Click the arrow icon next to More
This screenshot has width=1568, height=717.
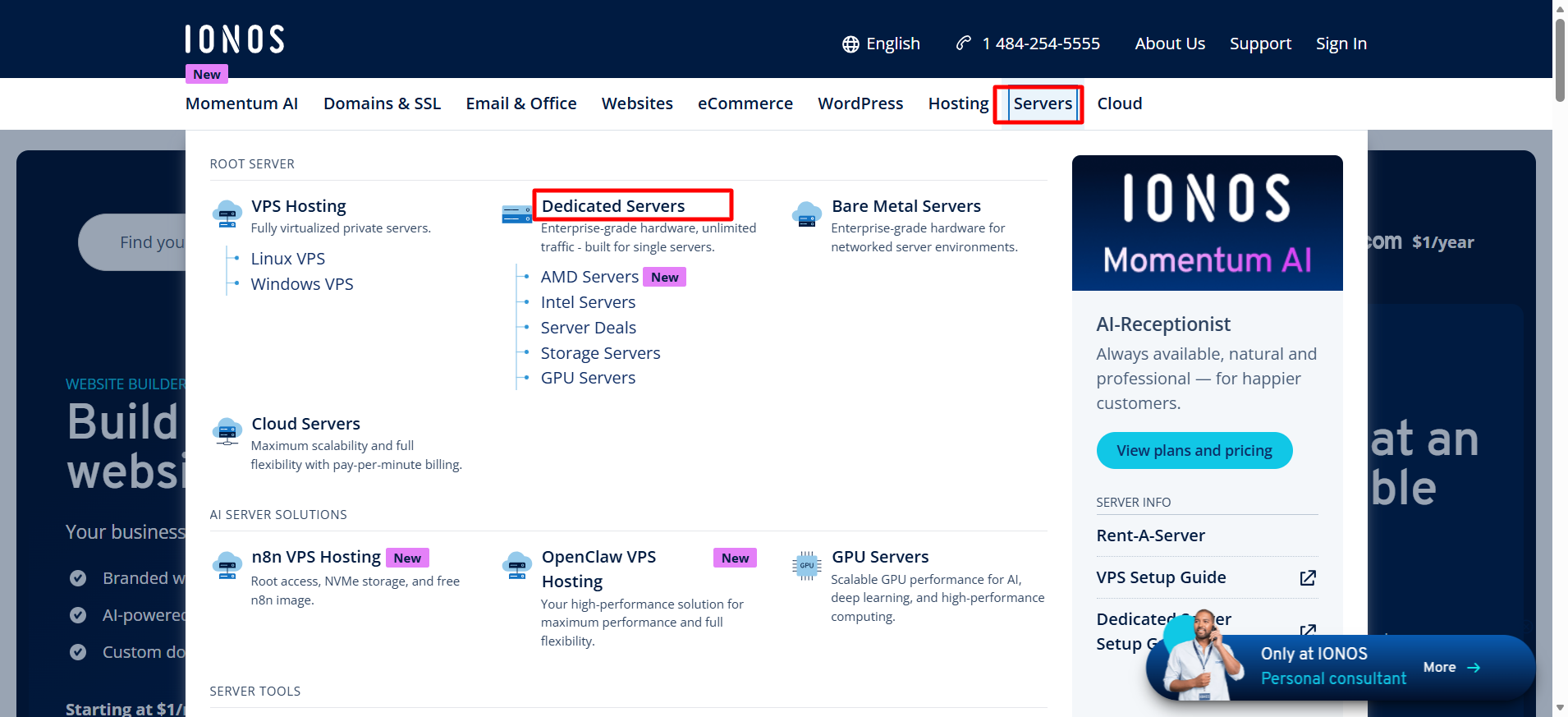click(1474, 668)
